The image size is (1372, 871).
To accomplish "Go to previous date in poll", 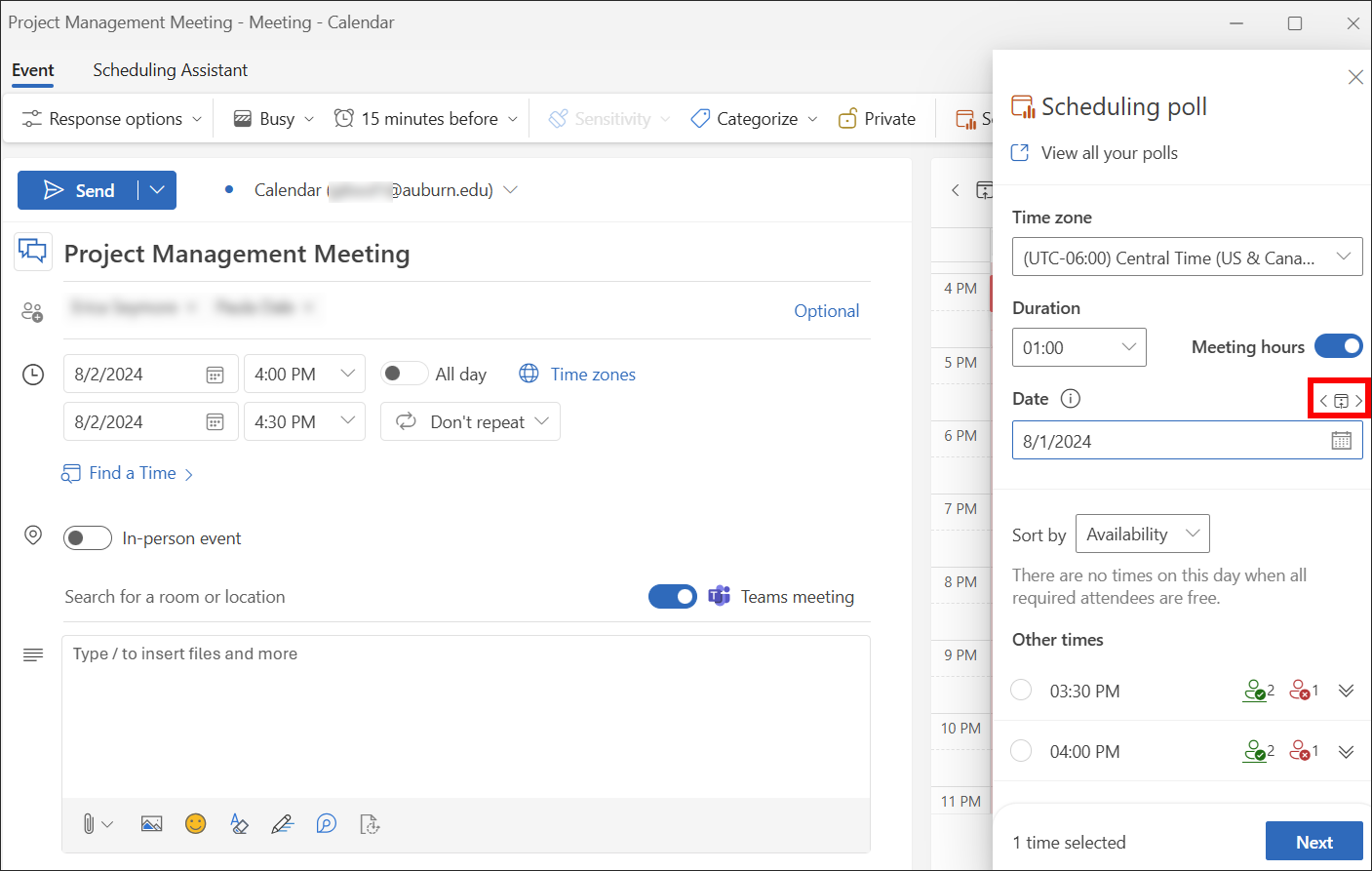I will pyautogui.click(x=1323, y=401).
